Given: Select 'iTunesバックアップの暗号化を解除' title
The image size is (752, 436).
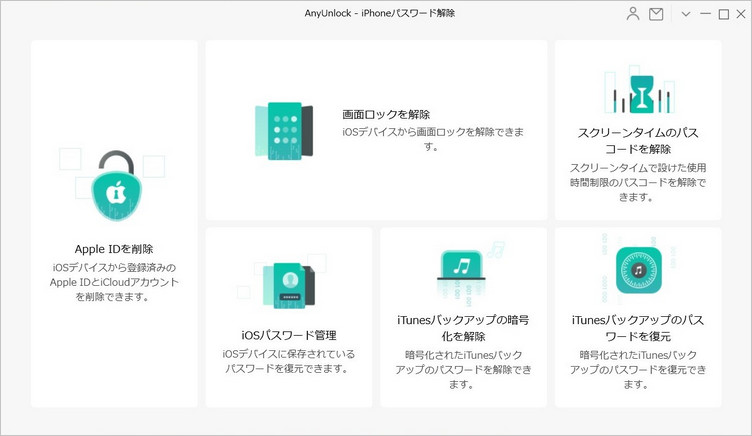Looking at the screenshot, I should (463, 328).
